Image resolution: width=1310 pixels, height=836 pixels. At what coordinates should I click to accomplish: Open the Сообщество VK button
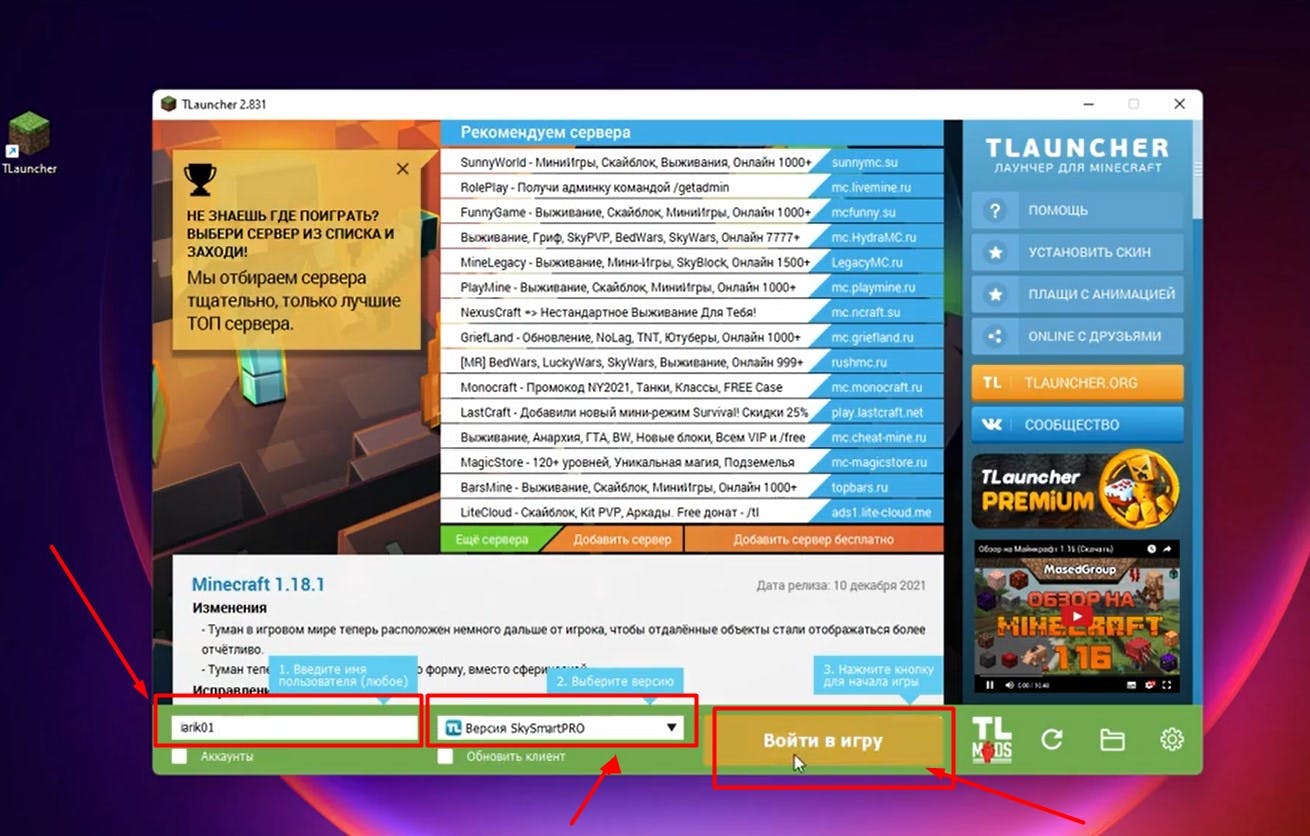click(x=1077, y=425)
